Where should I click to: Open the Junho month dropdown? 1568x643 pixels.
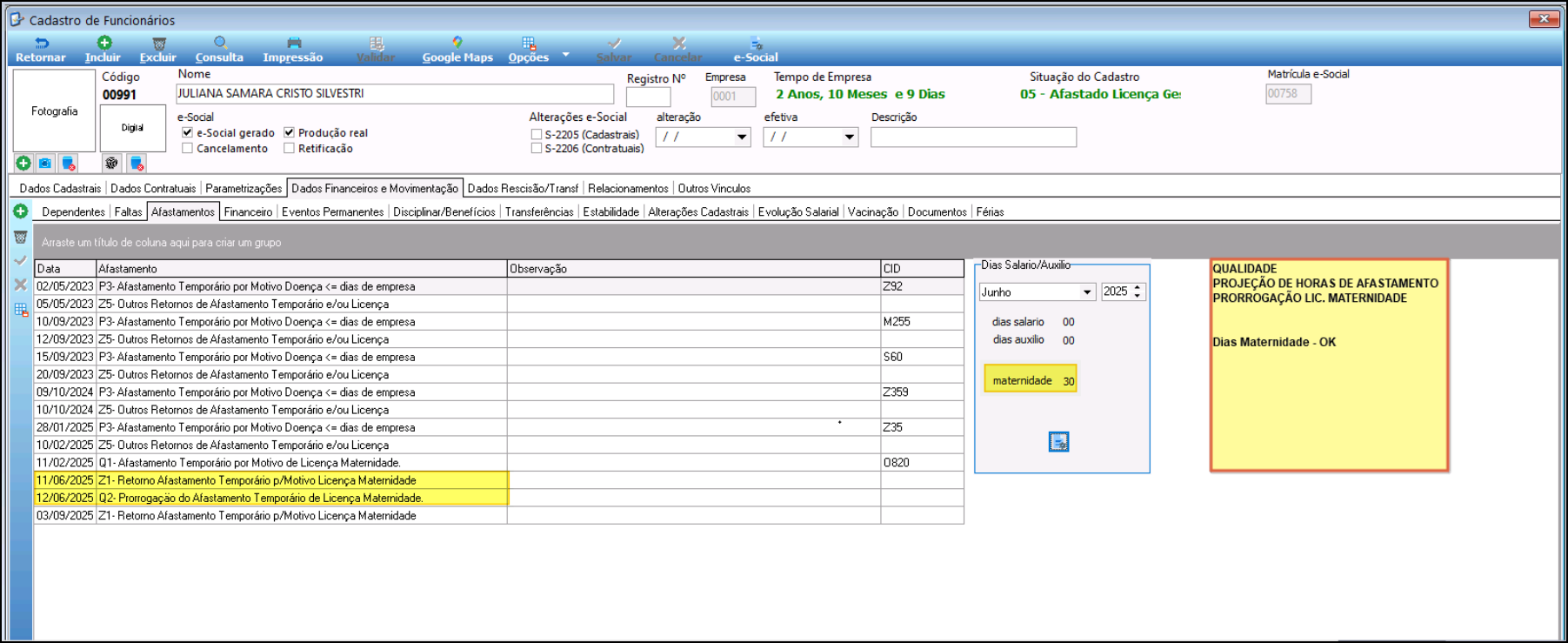[x=1087, y=292]
